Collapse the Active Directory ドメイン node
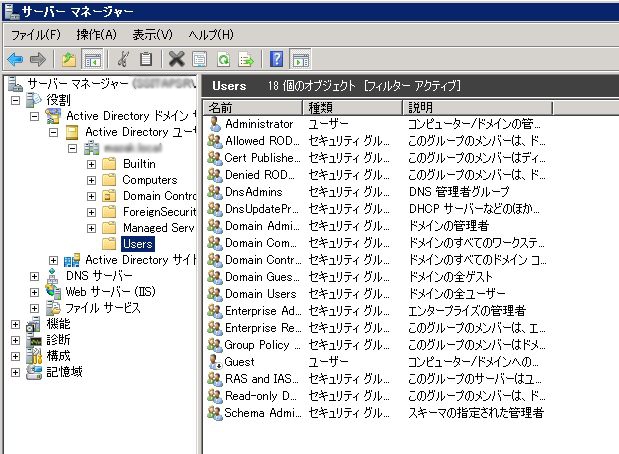Image resolution: width=619 pixels, height=454 pixels. [34, 116]
